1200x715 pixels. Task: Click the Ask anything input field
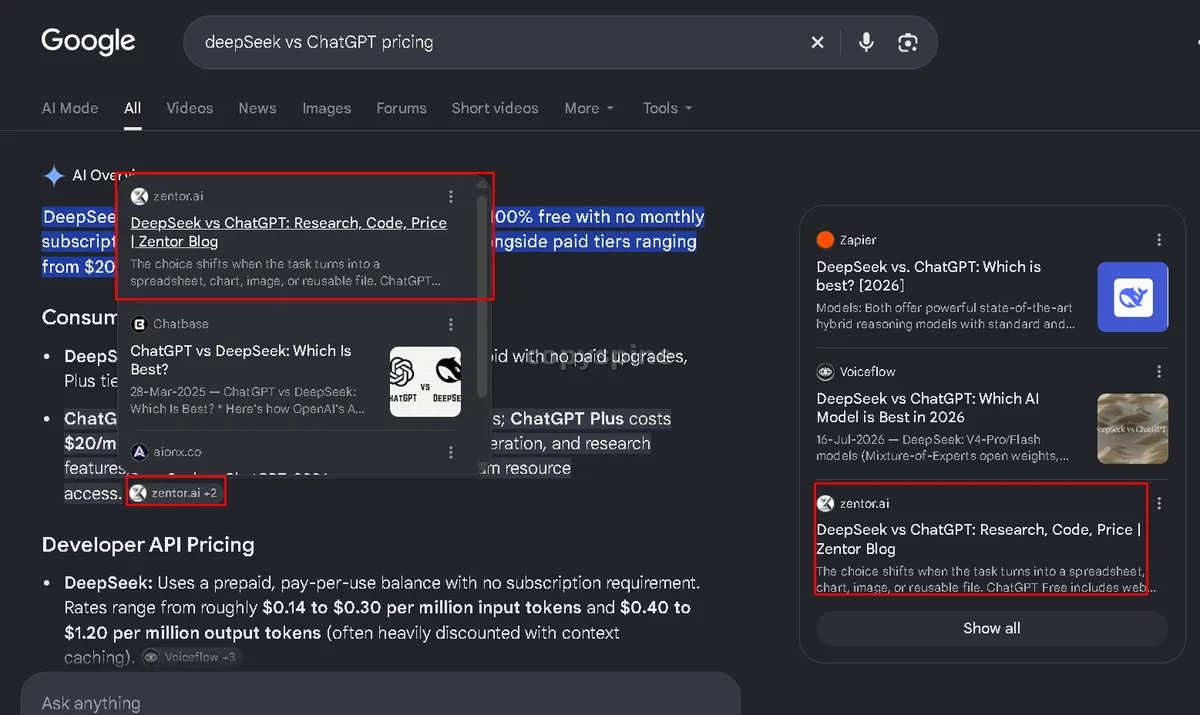[x=380, y=697]
